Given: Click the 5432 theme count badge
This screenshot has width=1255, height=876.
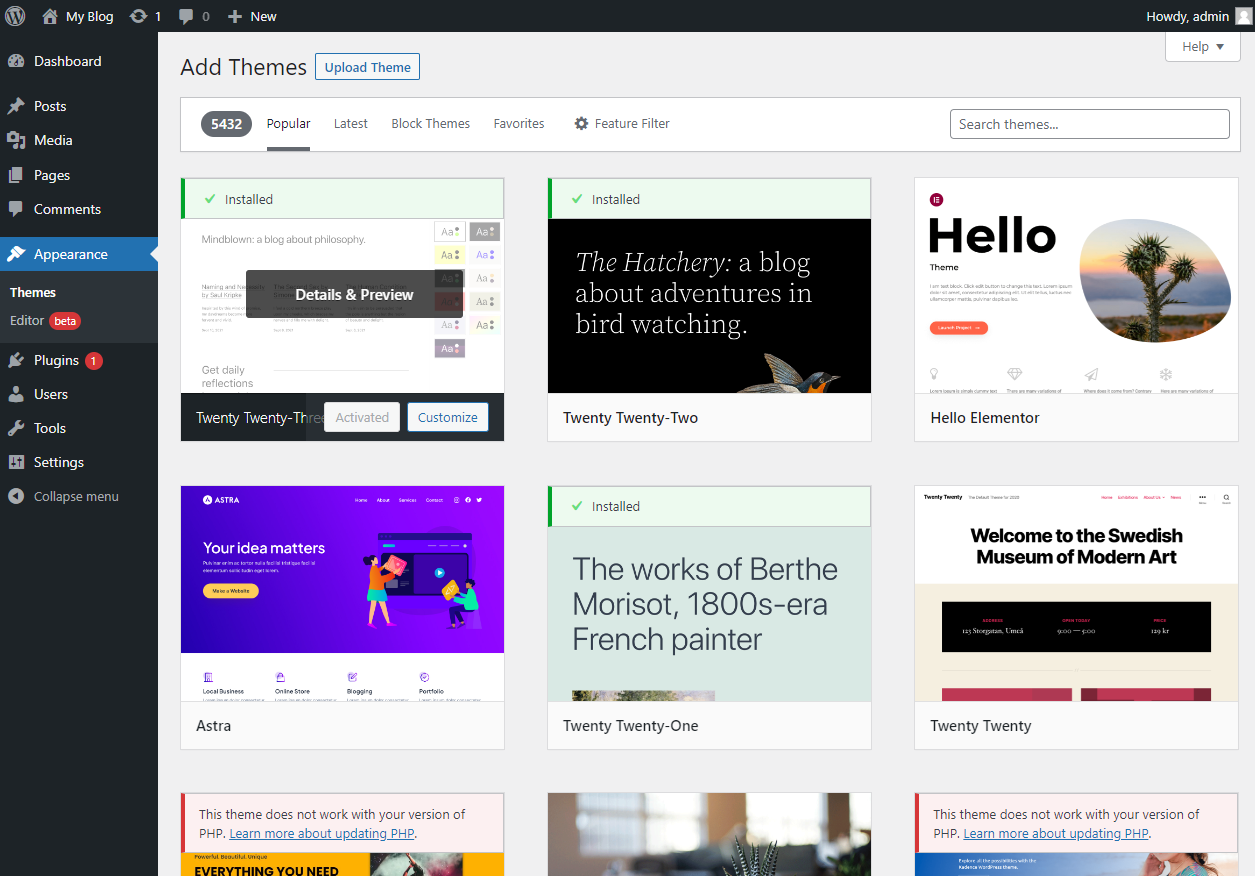Looking at the screenshot, I should tap(226, 124).
